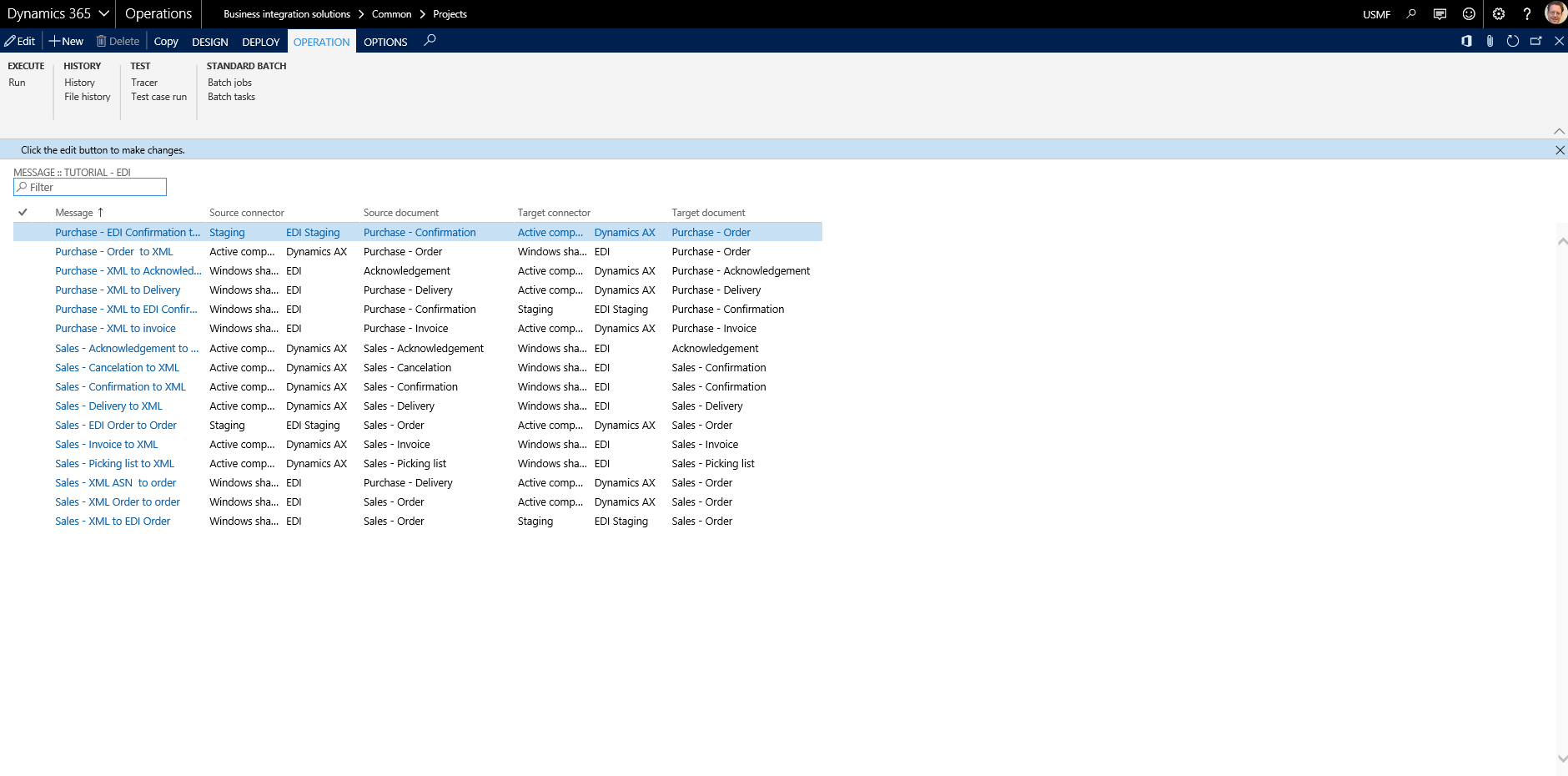
Task: Select the OPERATION tab
Action: coord(322,42)
